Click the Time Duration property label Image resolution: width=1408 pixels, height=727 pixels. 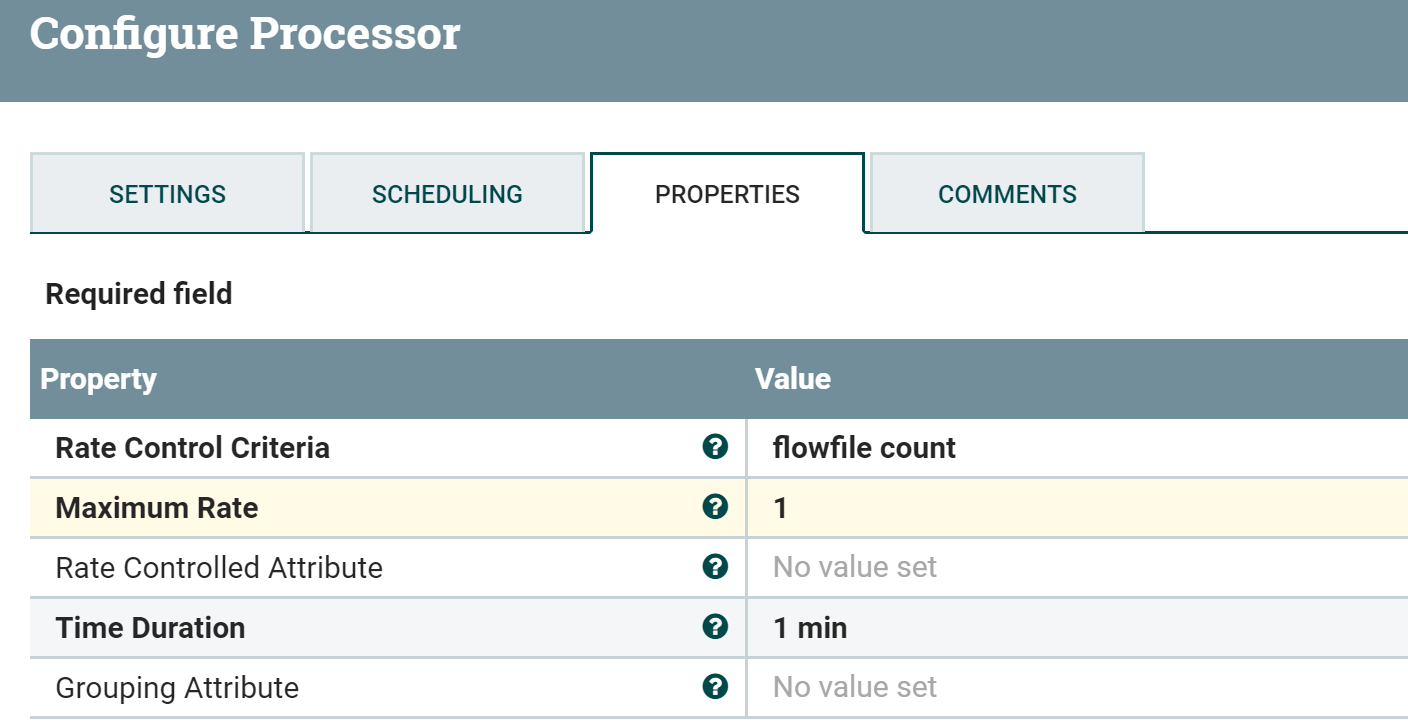point(151,627)
